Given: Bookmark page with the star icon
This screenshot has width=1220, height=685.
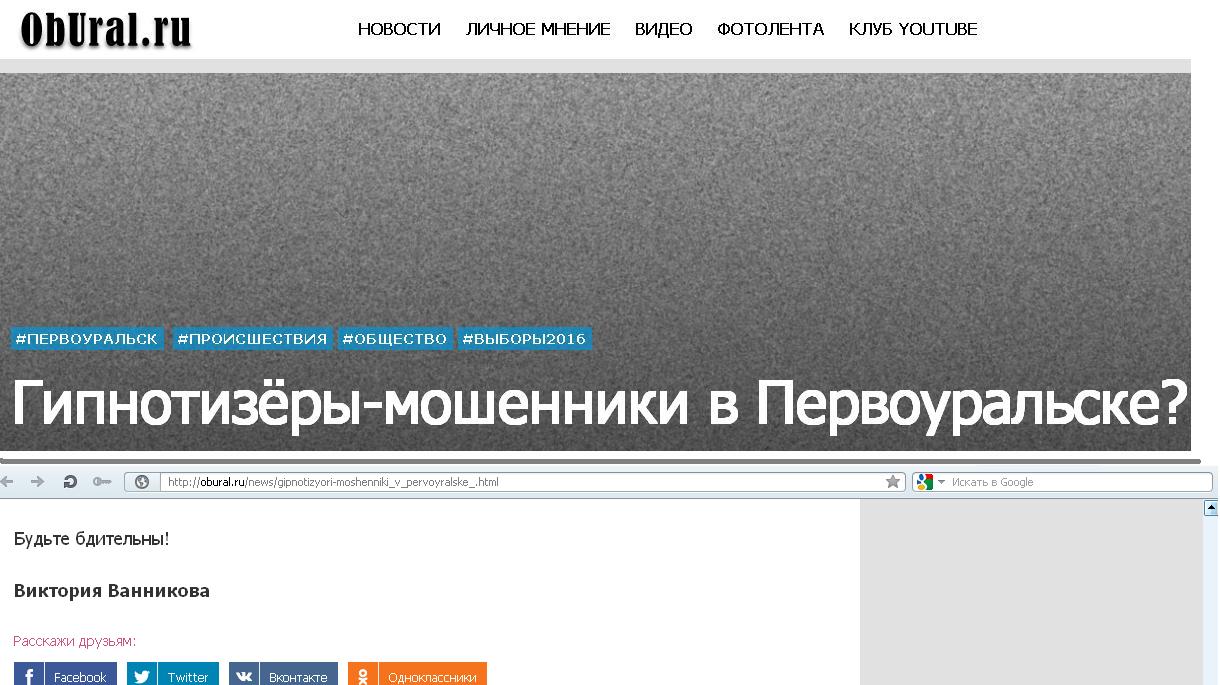Looking at the screenshot, I should (892, 482).
